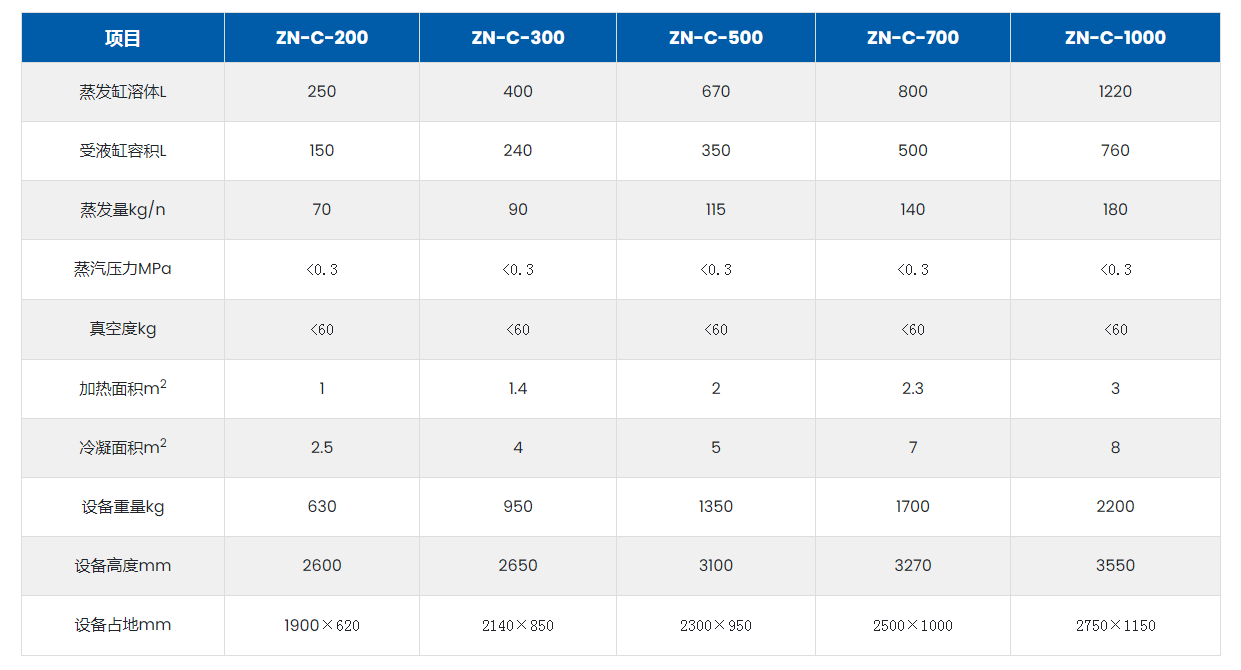The image size is (1241, 670).
Task: Click the ZN-C-500 header cell
Action: point(716,38)
